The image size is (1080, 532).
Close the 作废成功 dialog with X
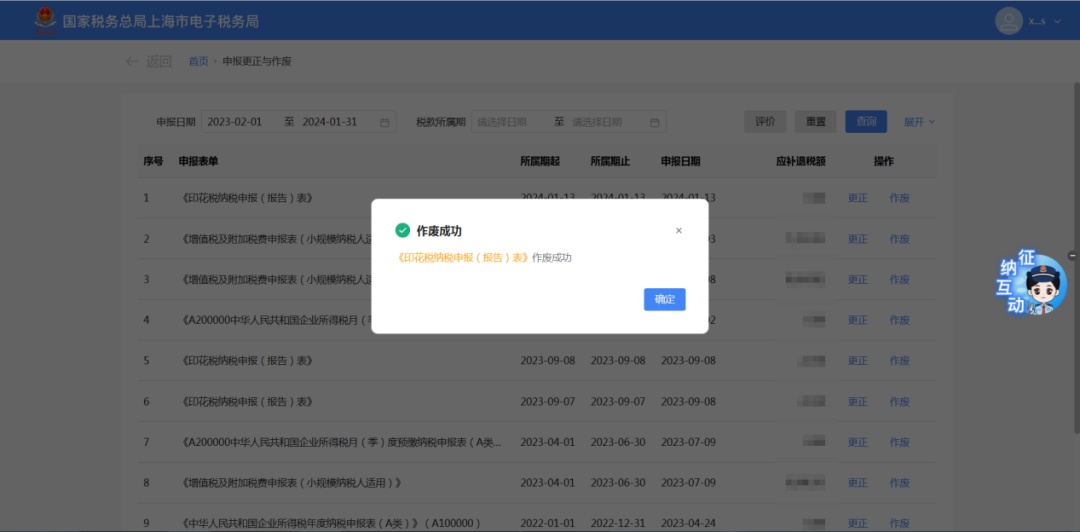679,230
